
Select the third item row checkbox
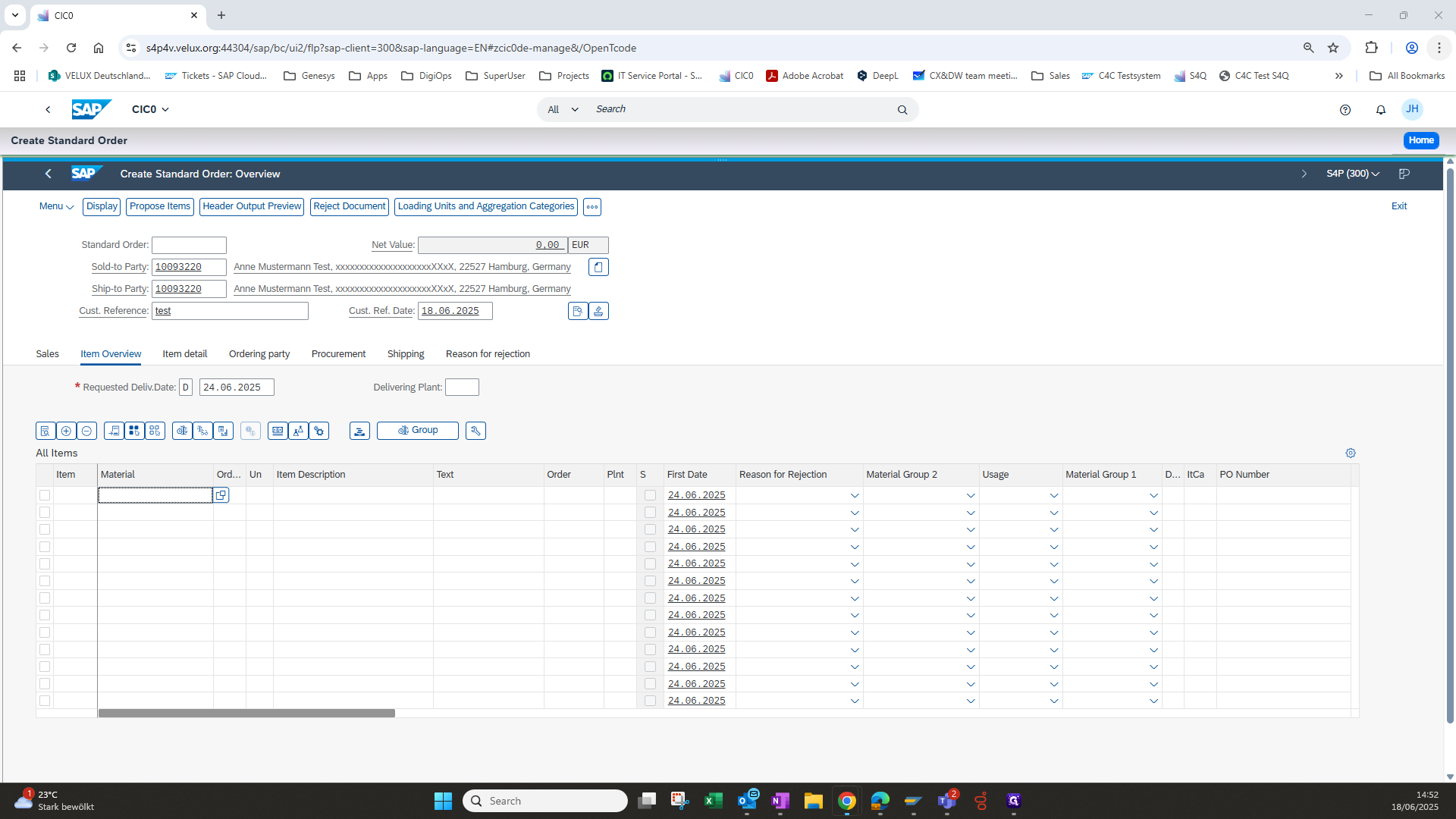(45, 529)
